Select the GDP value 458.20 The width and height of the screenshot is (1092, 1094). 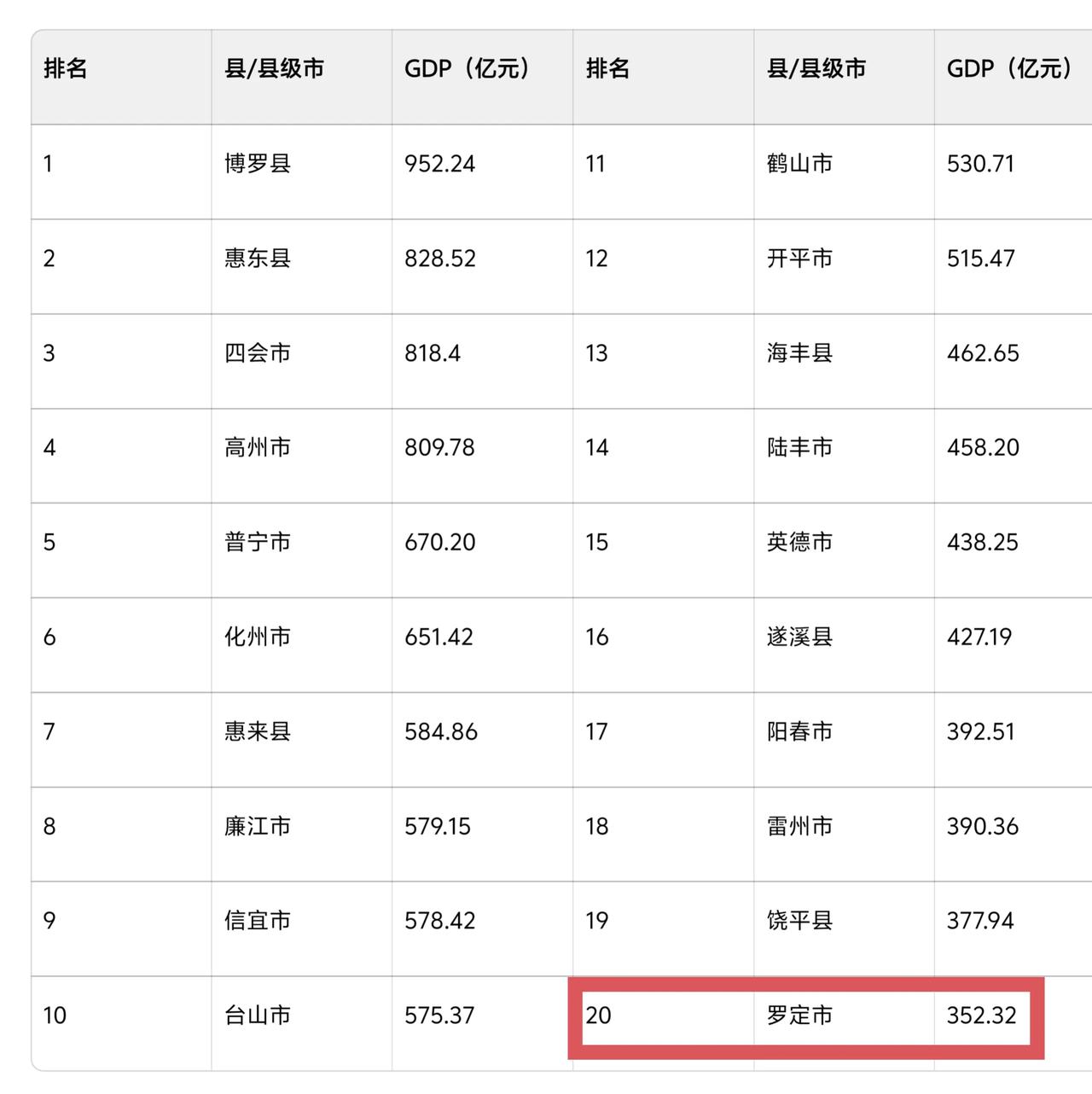tap(983, 447)
